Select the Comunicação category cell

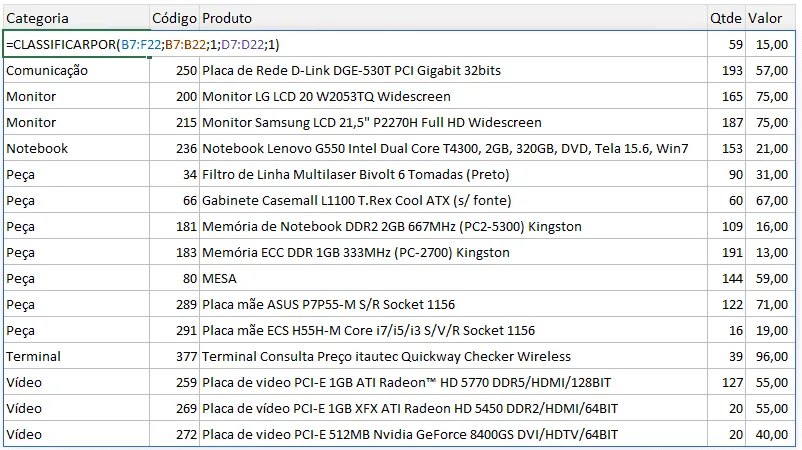click(x=77, y=71)
